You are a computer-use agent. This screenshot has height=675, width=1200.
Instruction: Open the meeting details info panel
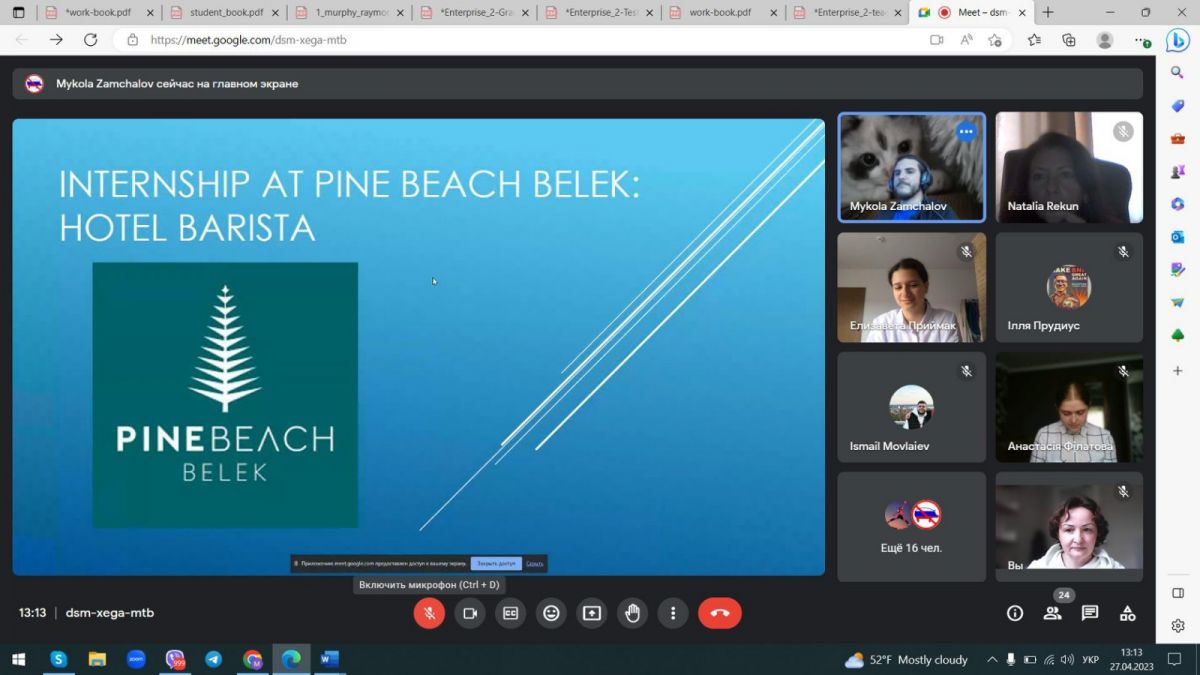point(1015,613)
